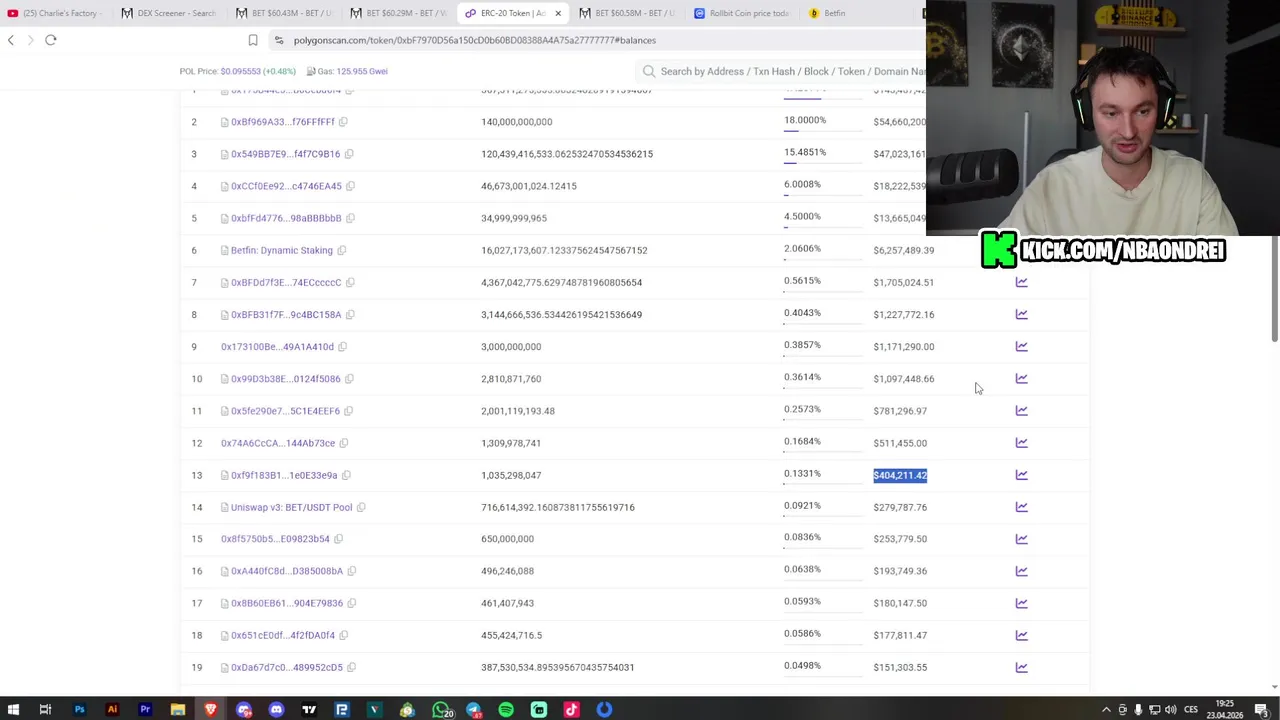Click percentage 0.5615%
1280x720 pixels.
tap(802, 281)
